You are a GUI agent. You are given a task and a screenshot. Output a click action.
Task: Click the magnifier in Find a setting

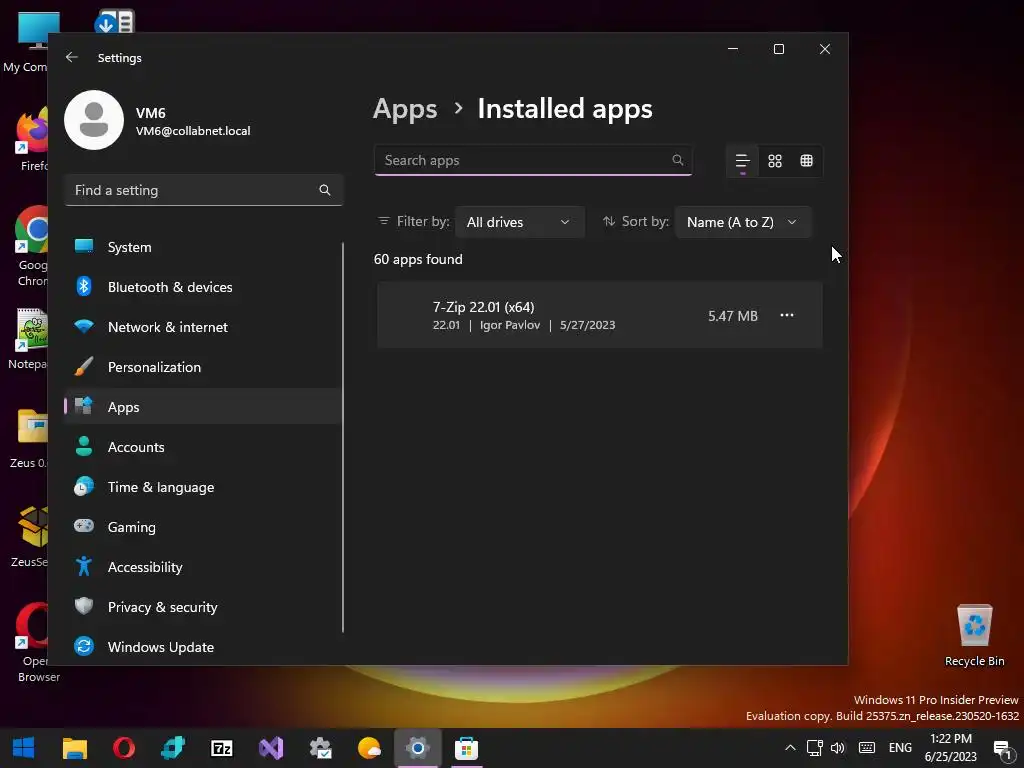325,190
